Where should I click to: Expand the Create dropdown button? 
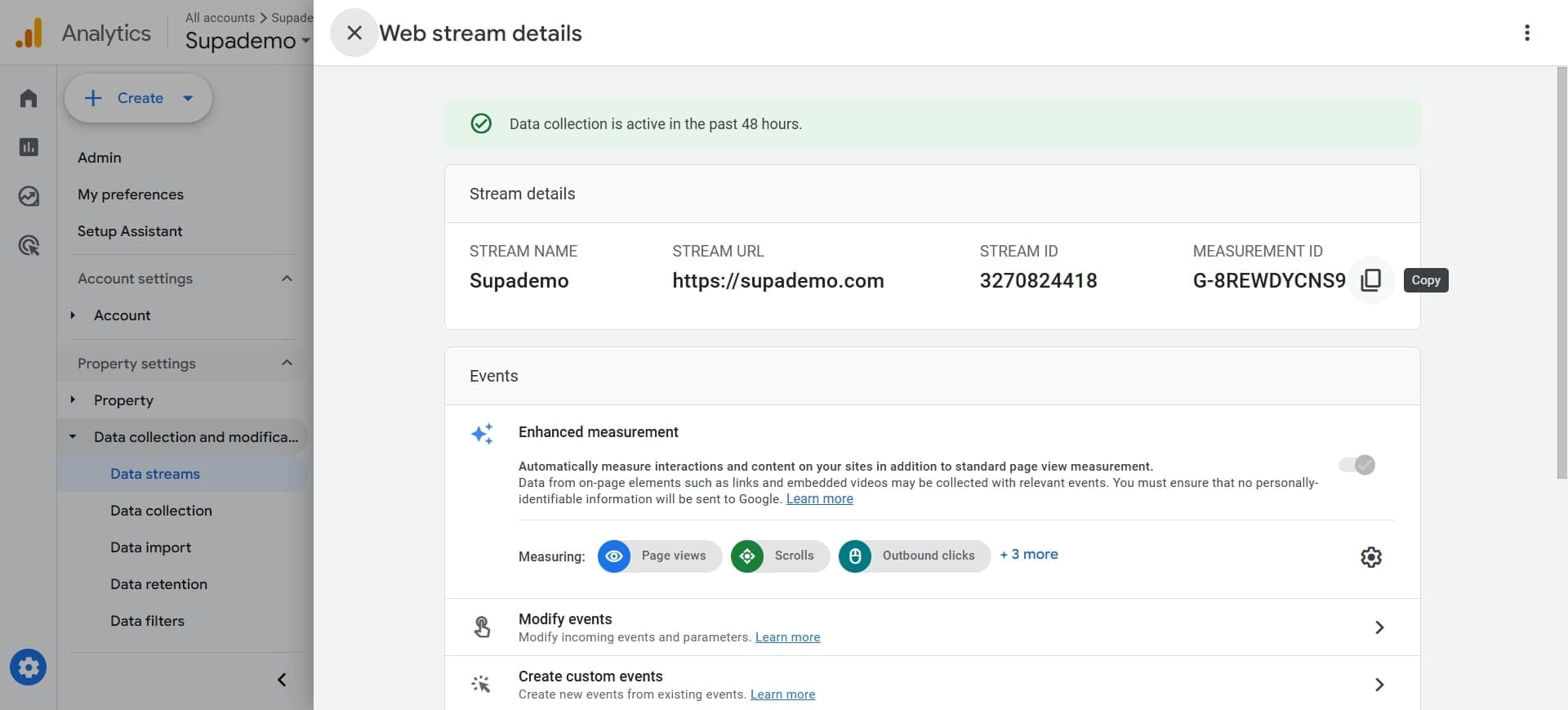click(188, 98)
